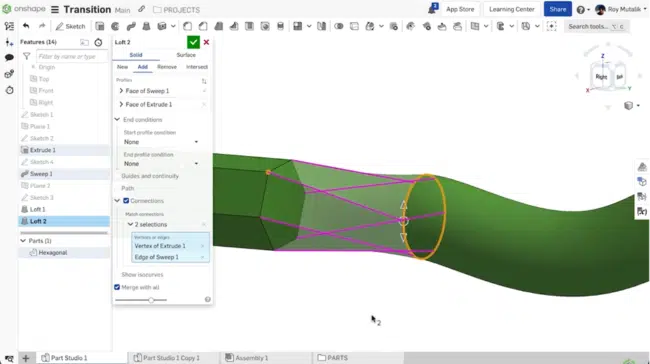Select the Edge of Sweep 1 entry
Viewport: 650px width, 364px height.
pos(170,257)
